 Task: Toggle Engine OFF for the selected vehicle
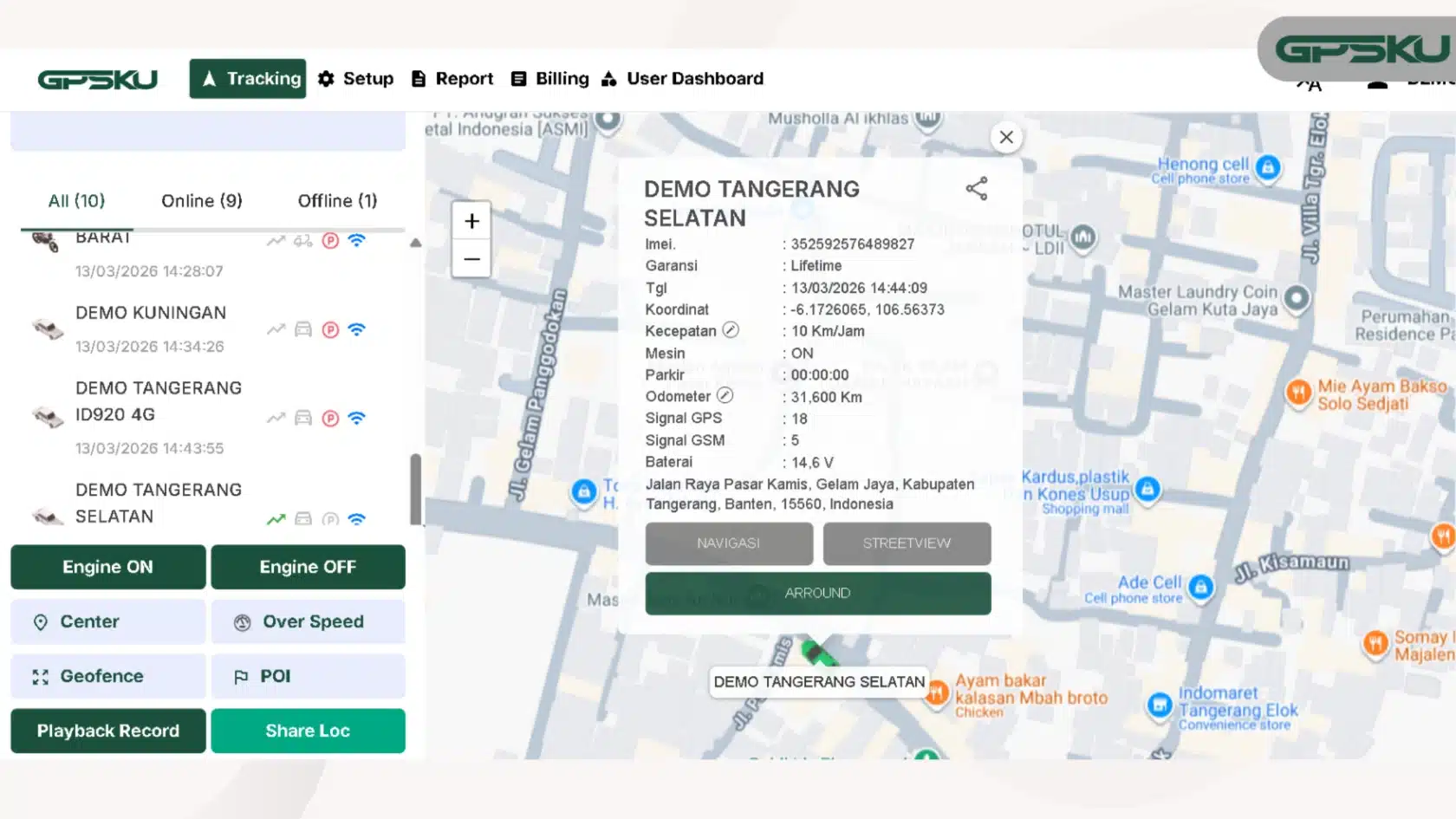point(308,567)
